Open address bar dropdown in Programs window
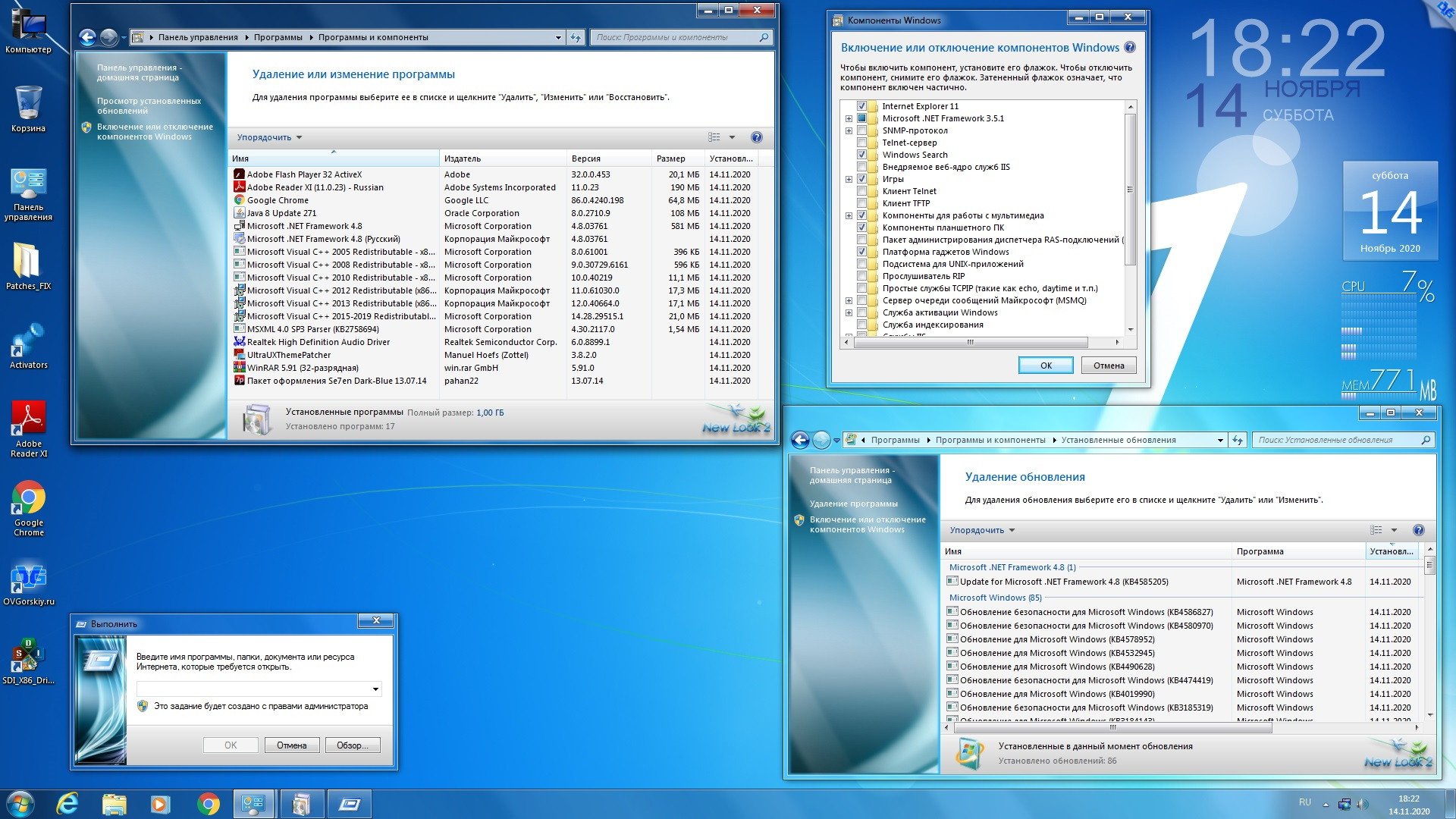 (x=558, y=37)
